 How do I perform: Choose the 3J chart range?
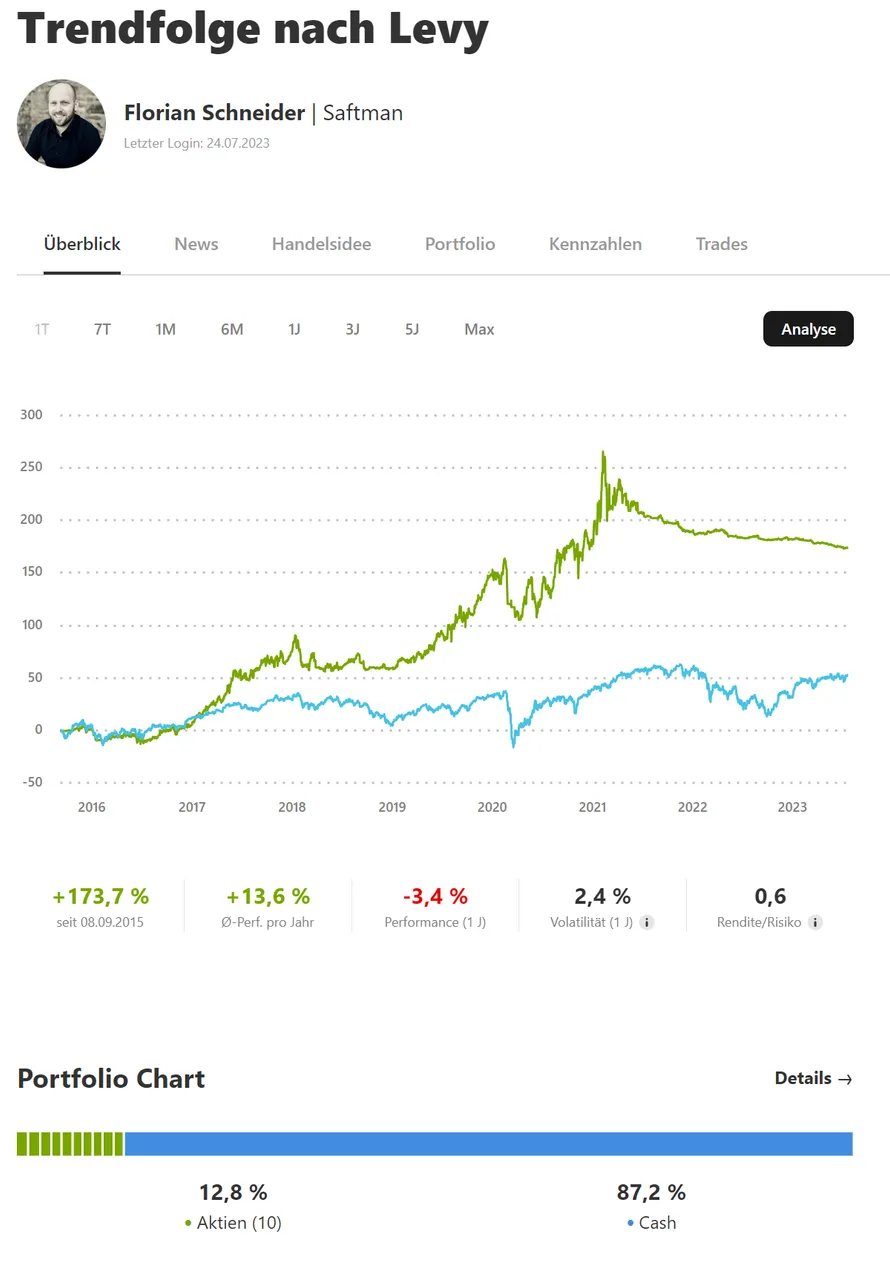(352, 329)
